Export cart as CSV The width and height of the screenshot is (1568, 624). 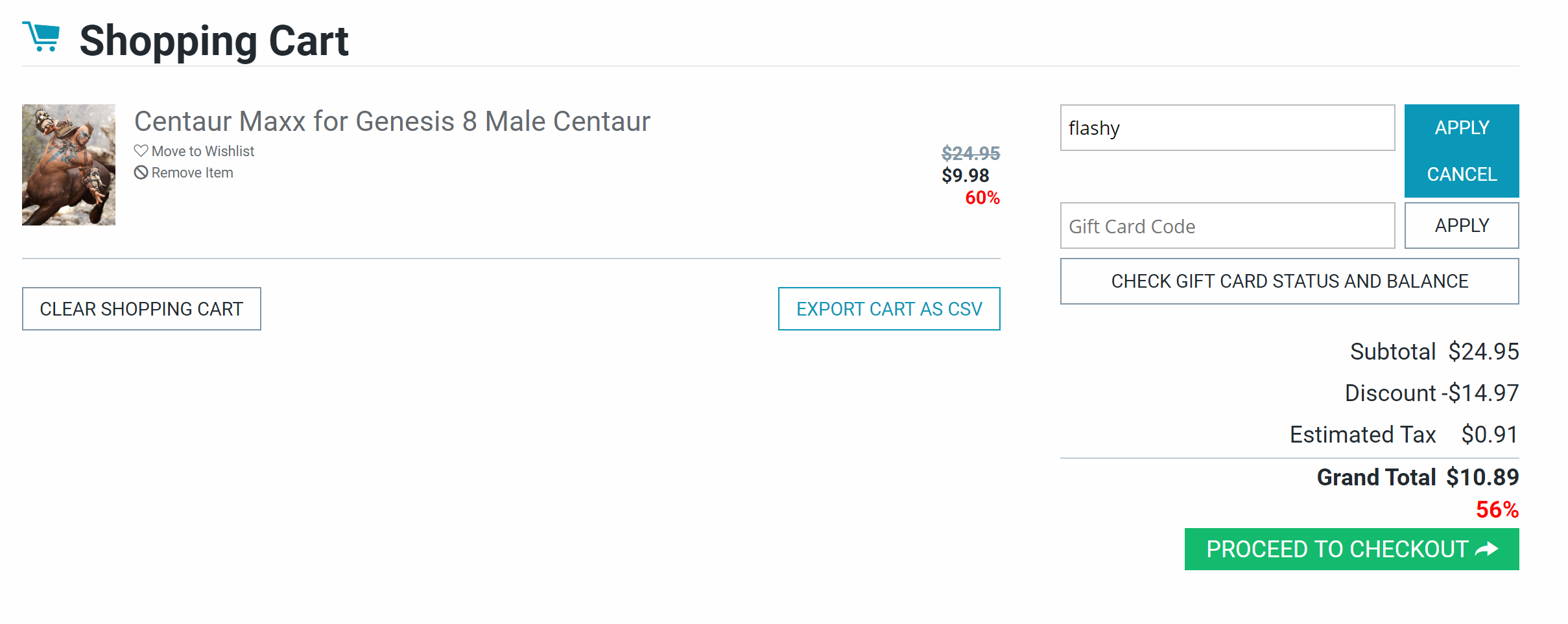tap(889, 309)
